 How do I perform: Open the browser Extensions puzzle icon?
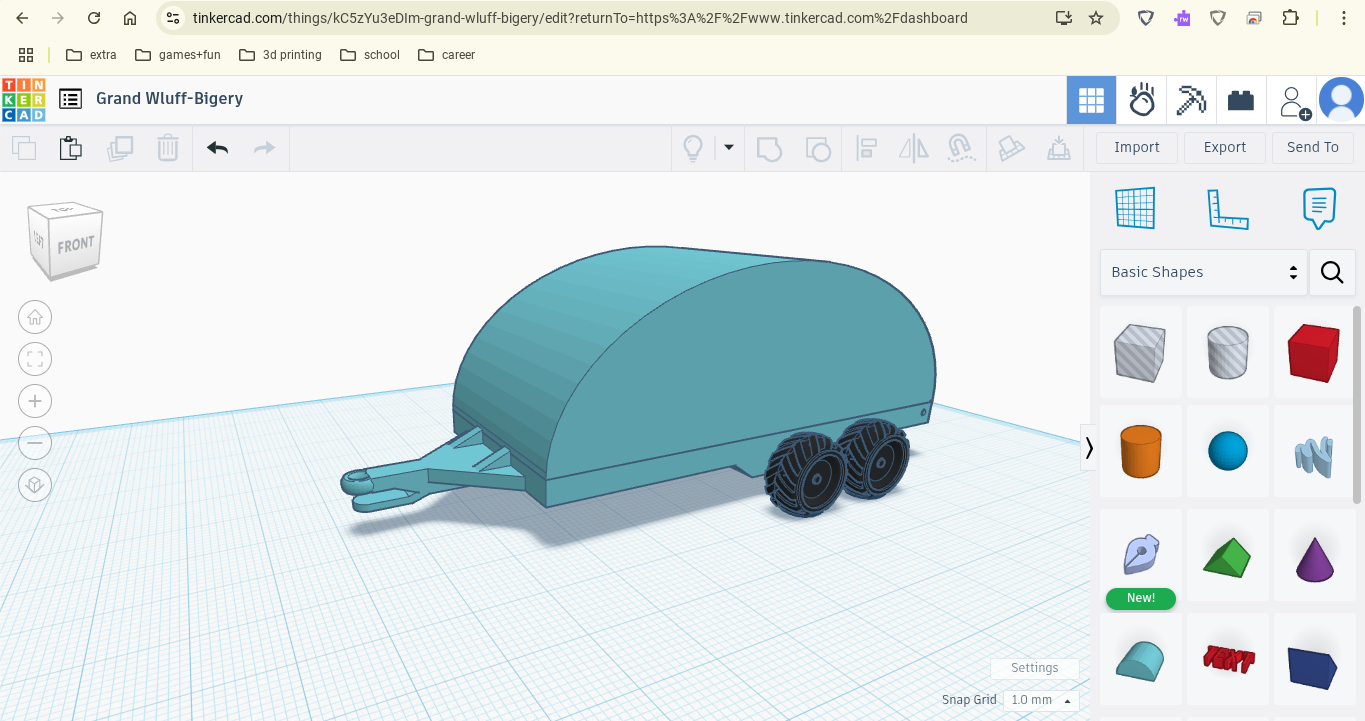[1290, 18]
